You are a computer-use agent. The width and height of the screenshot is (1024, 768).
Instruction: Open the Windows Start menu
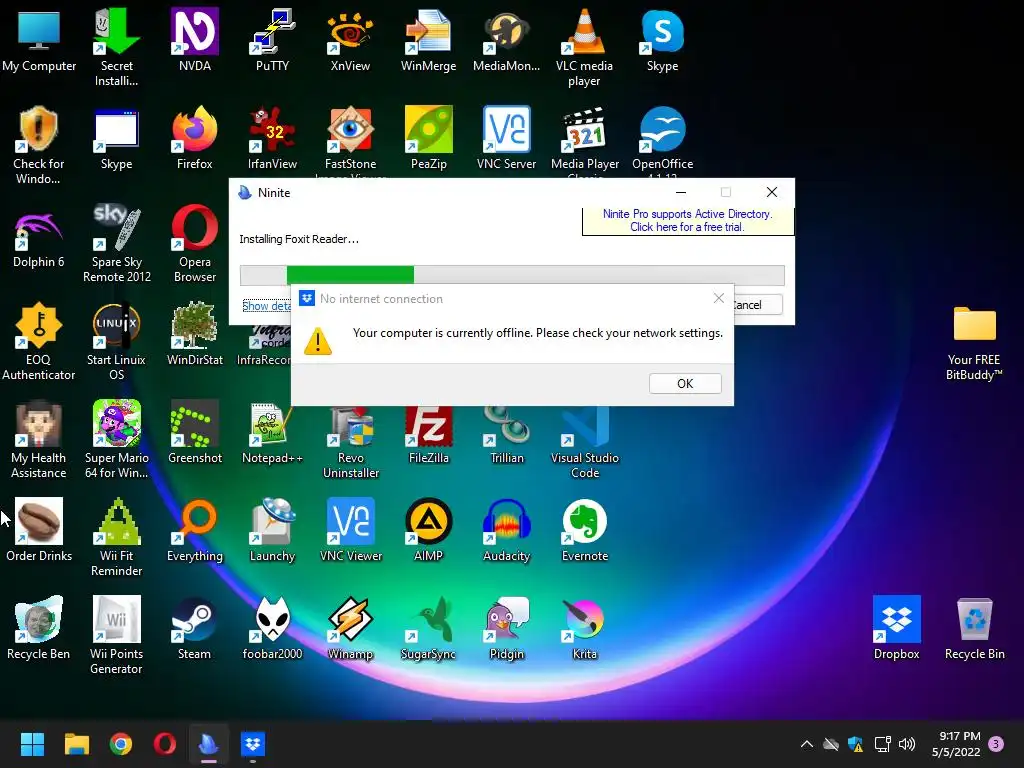32,744
